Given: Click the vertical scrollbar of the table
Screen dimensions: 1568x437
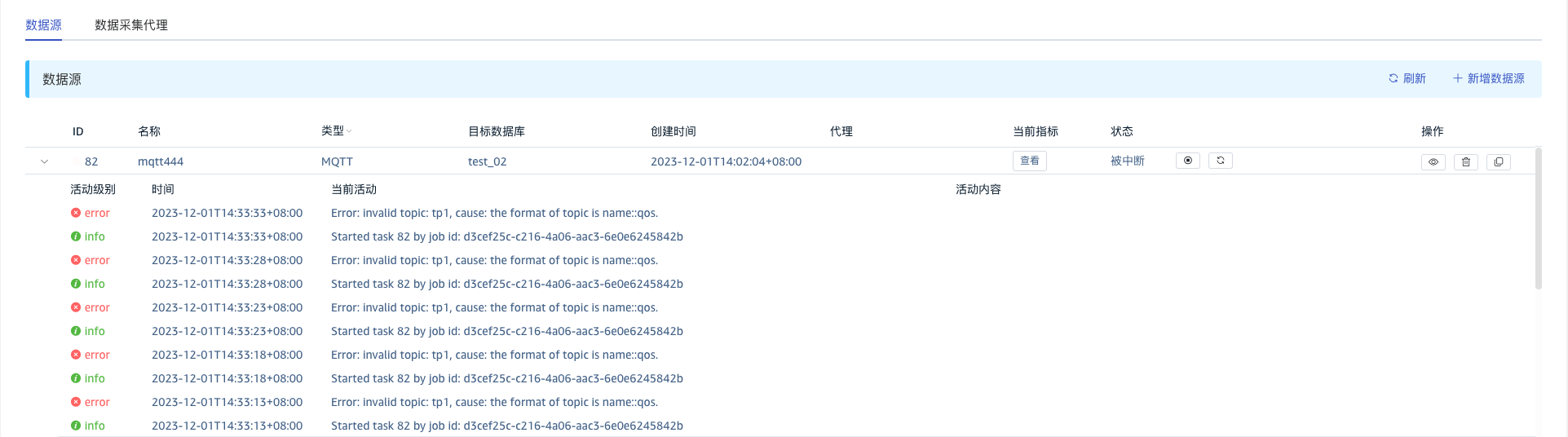Looking at the screenshot, I should point(1538,220).
